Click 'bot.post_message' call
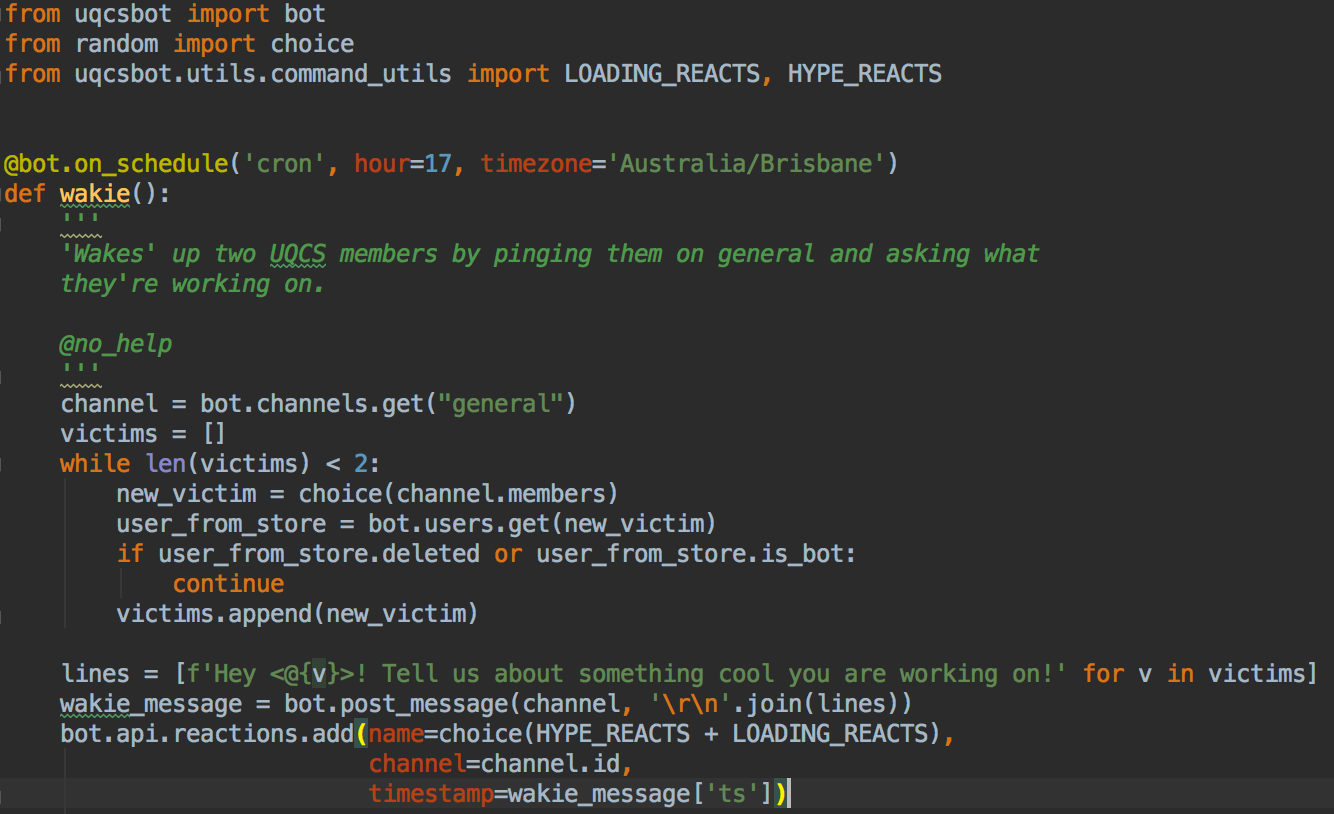This screenshot has height=814, width=1334. tap(396, 704)
